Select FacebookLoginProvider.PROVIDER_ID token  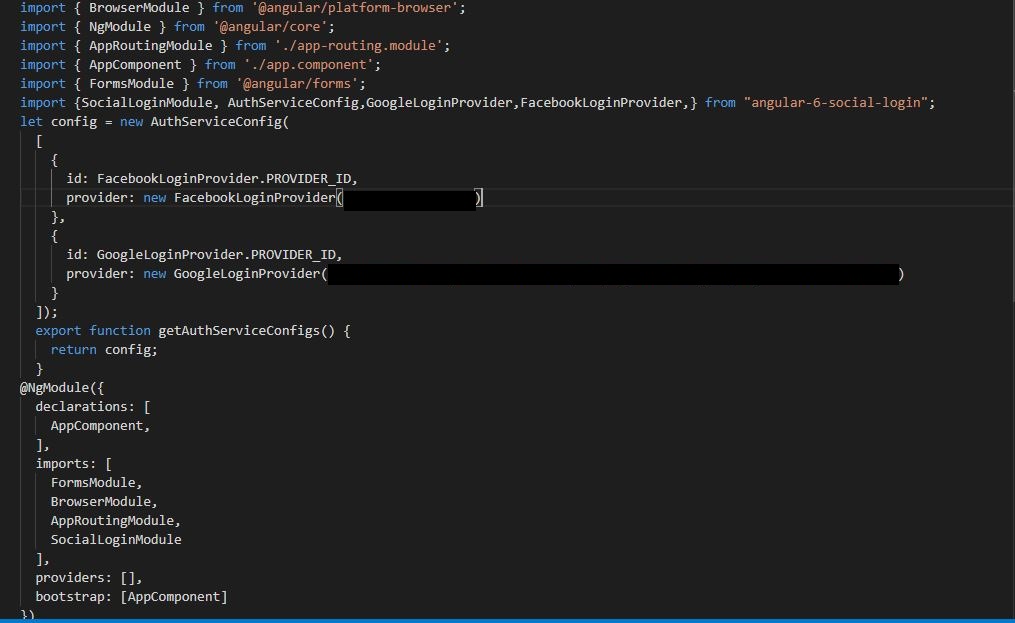pos(230,178)
